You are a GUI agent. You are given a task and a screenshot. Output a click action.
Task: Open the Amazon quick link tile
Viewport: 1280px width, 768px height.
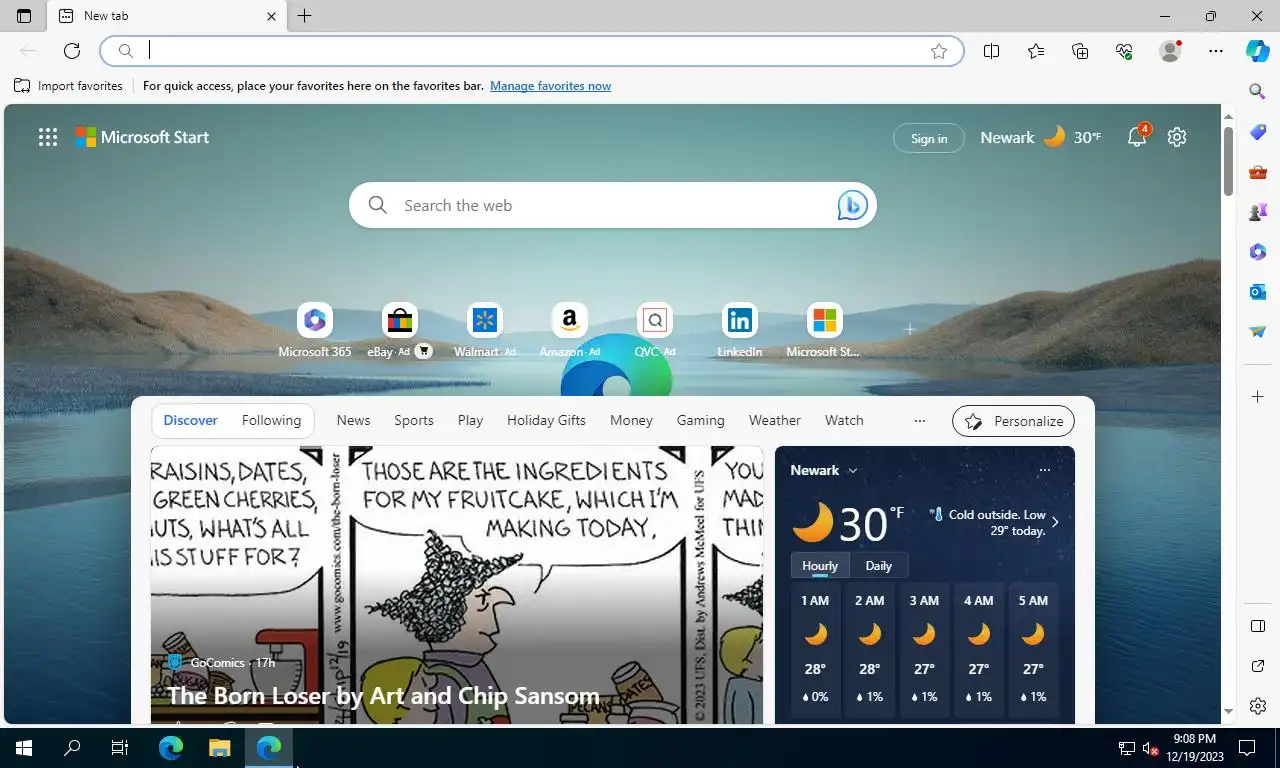pos(569,331)
